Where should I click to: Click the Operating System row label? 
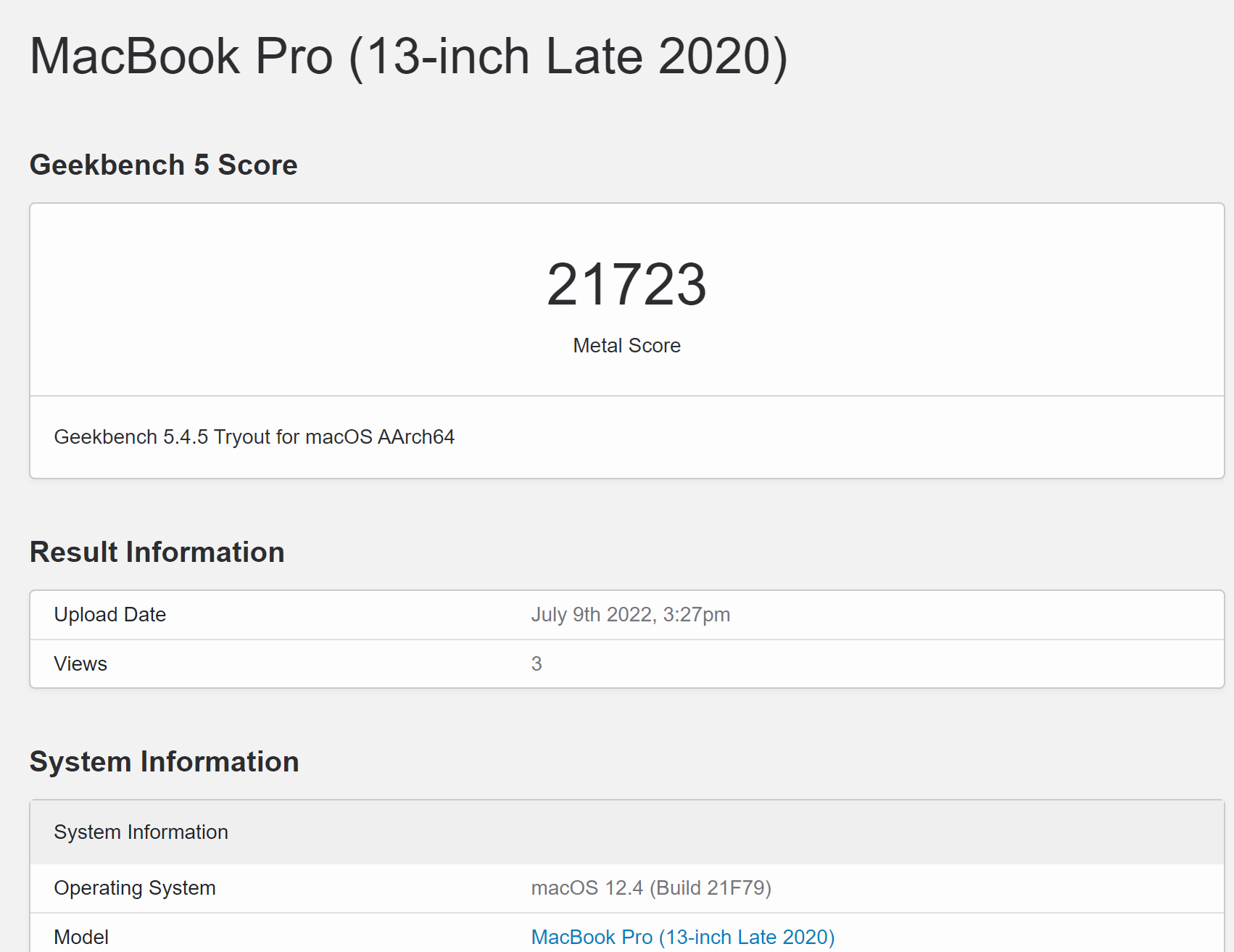[x=135, y=887]
